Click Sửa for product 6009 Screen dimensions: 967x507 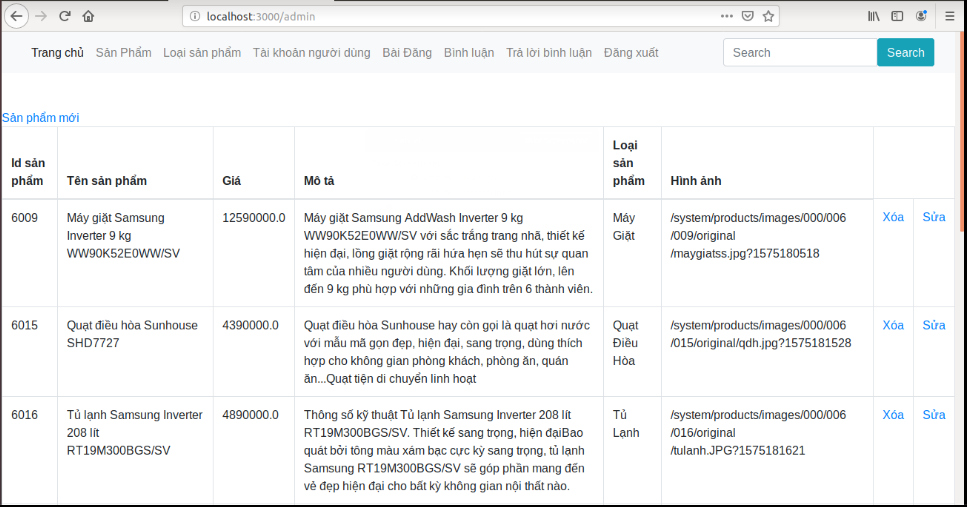point(934,217)
